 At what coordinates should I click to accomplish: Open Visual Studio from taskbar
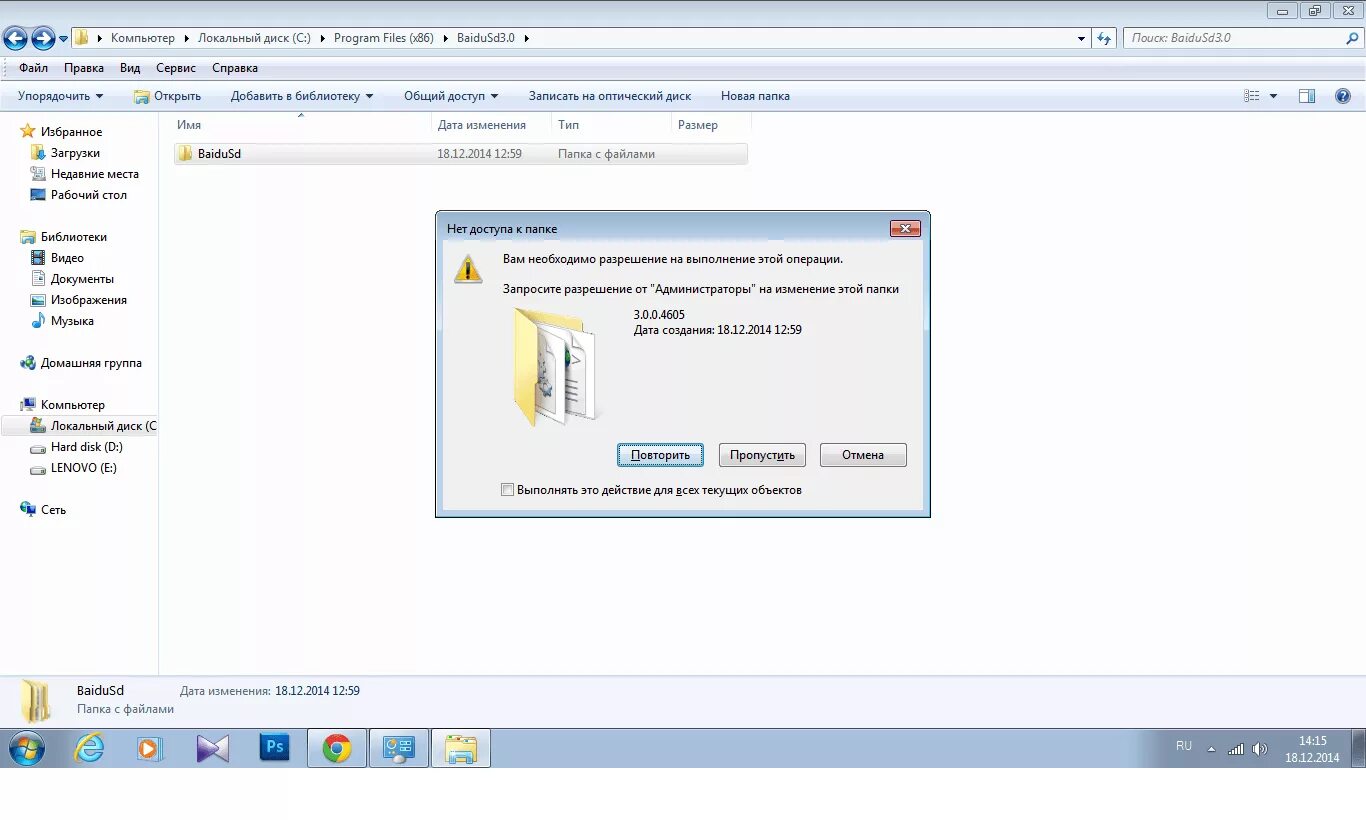click(x=213, y=748)
